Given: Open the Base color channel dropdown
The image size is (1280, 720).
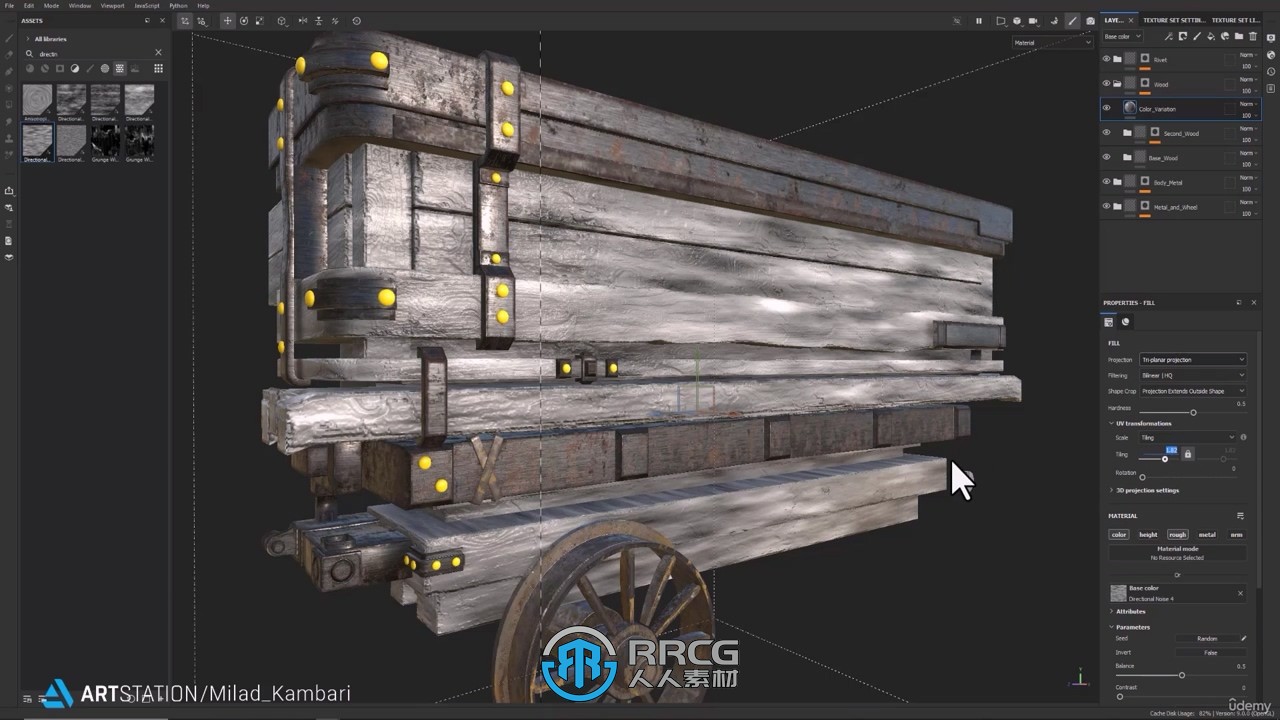Looking at the screenshot, I should pos(1122,37).
